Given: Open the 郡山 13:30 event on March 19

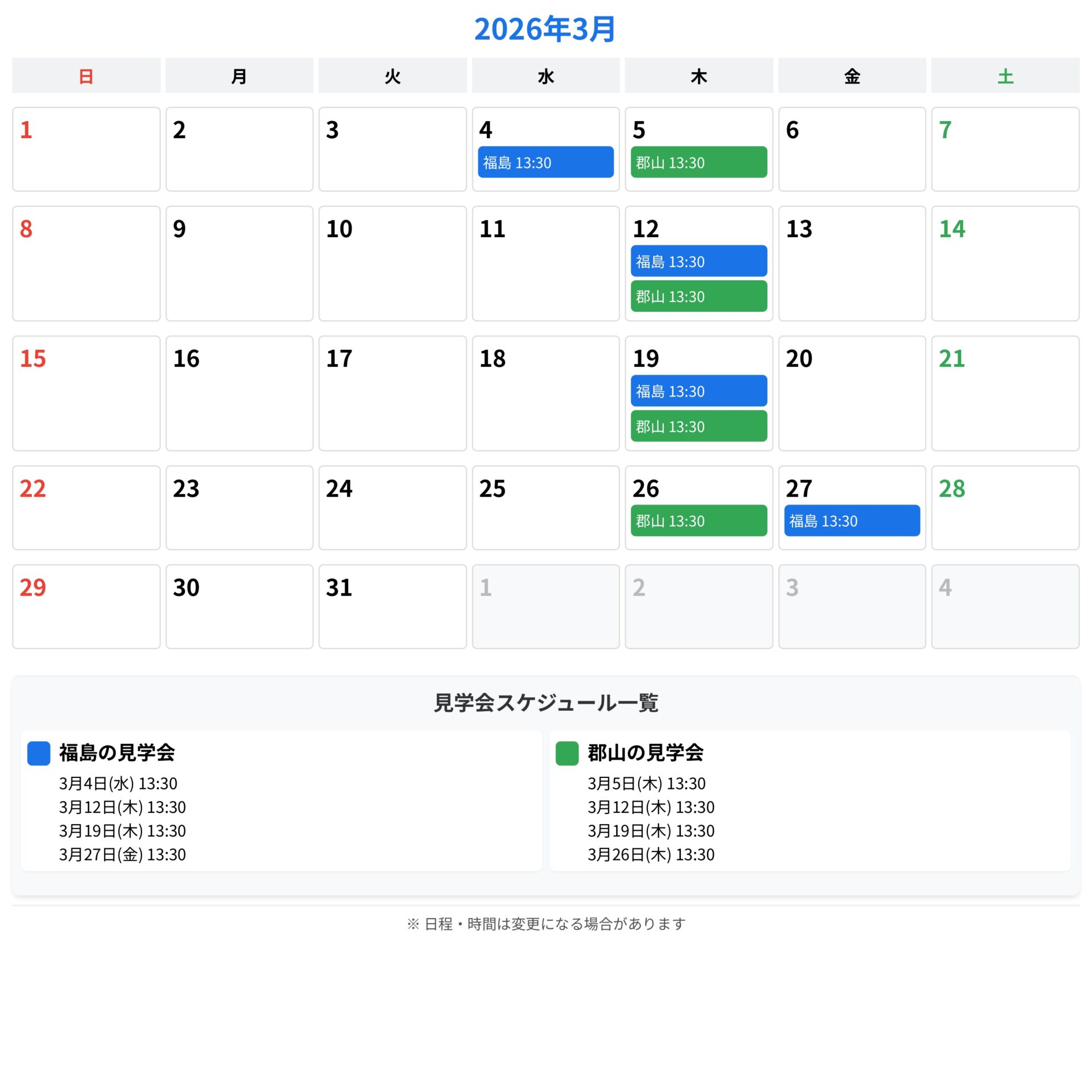Looking at the screenshot, I should tap(698, 426).
